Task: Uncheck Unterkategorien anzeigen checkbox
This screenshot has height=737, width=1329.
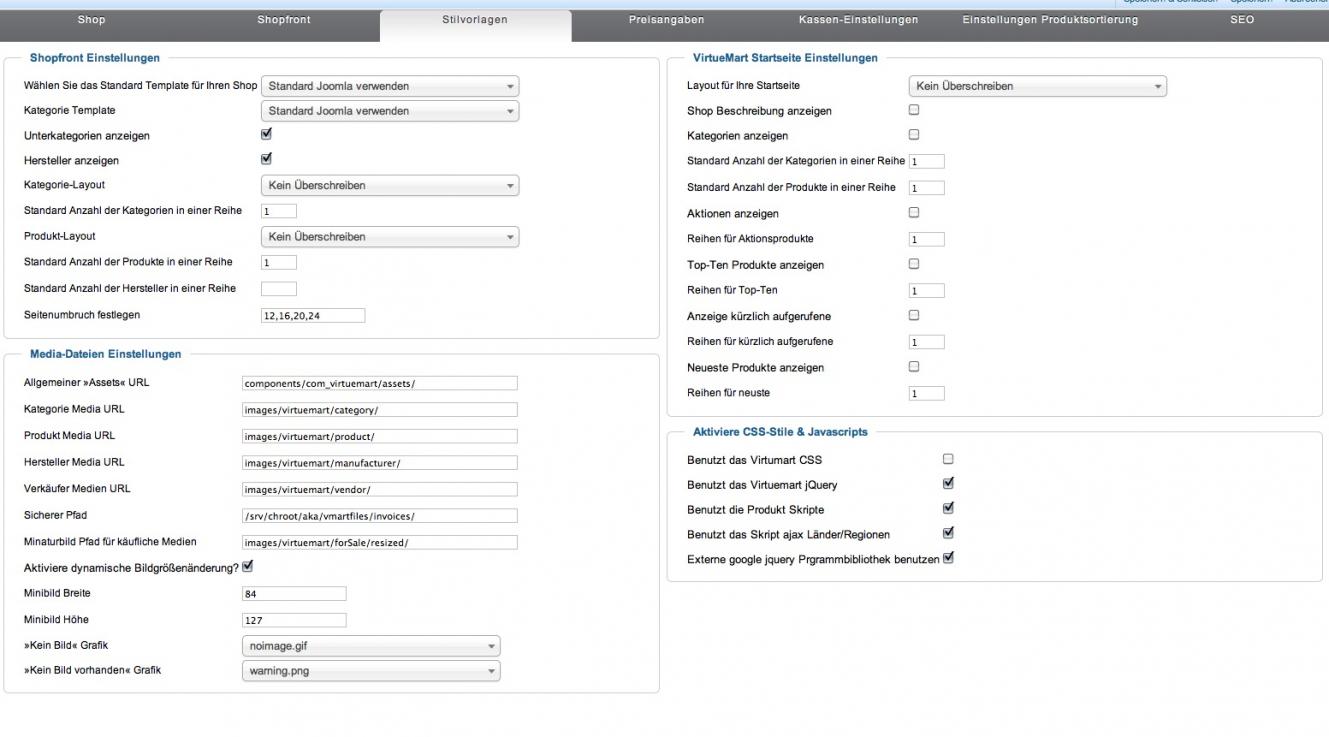Action: pos(266,134)
